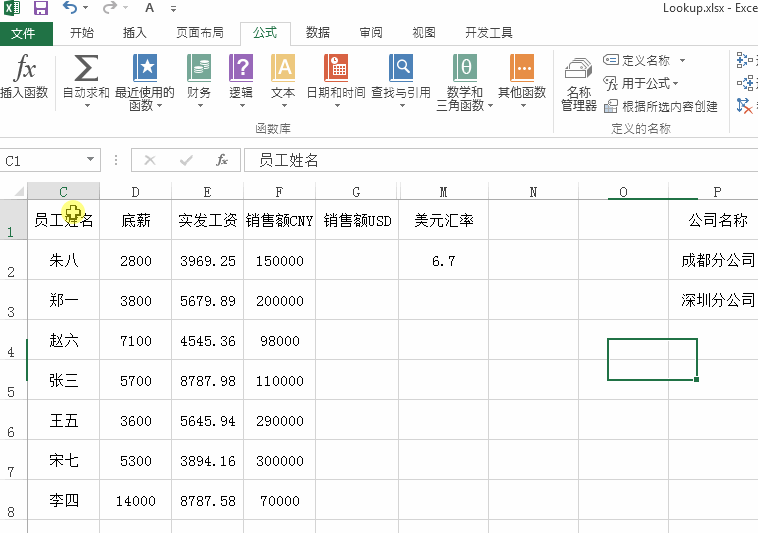
Task: Switch to the View (视图) tab
Action: point(424,33)
